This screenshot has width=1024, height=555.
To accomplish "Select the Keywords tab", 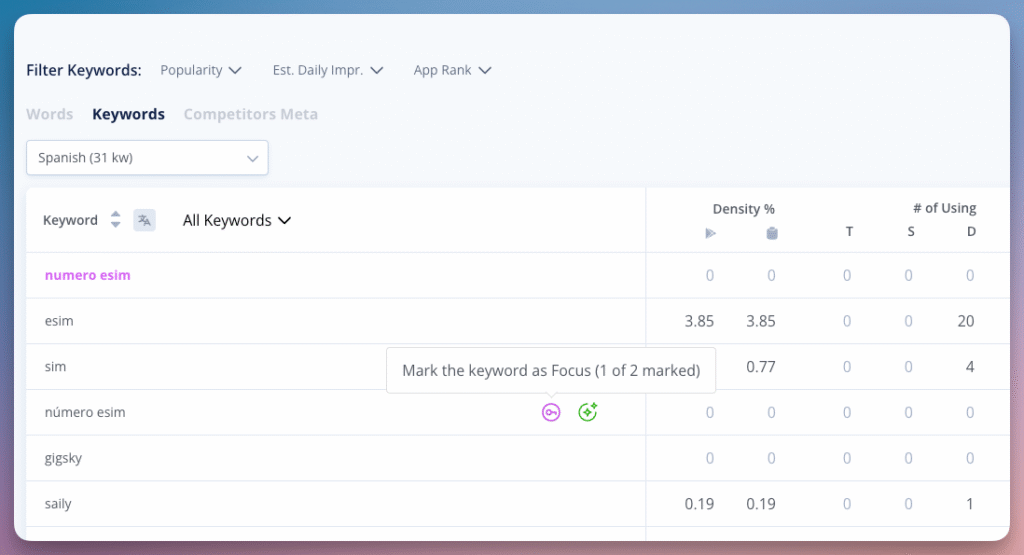I will click(x=128, y=114).
